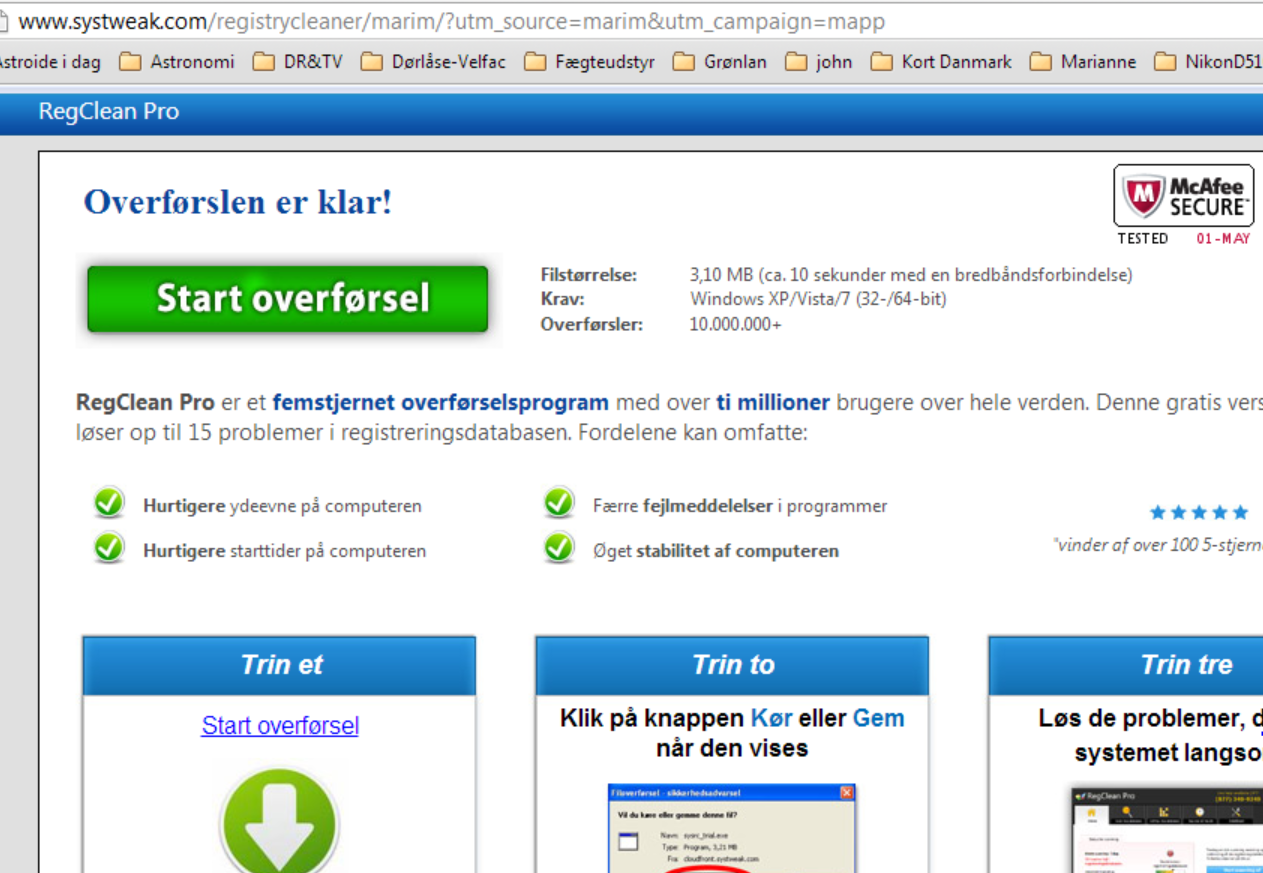Open the Fægteudstyr bookmark folder
Image resolution: width=1263 pixels, height=873 pixels.
590,62
